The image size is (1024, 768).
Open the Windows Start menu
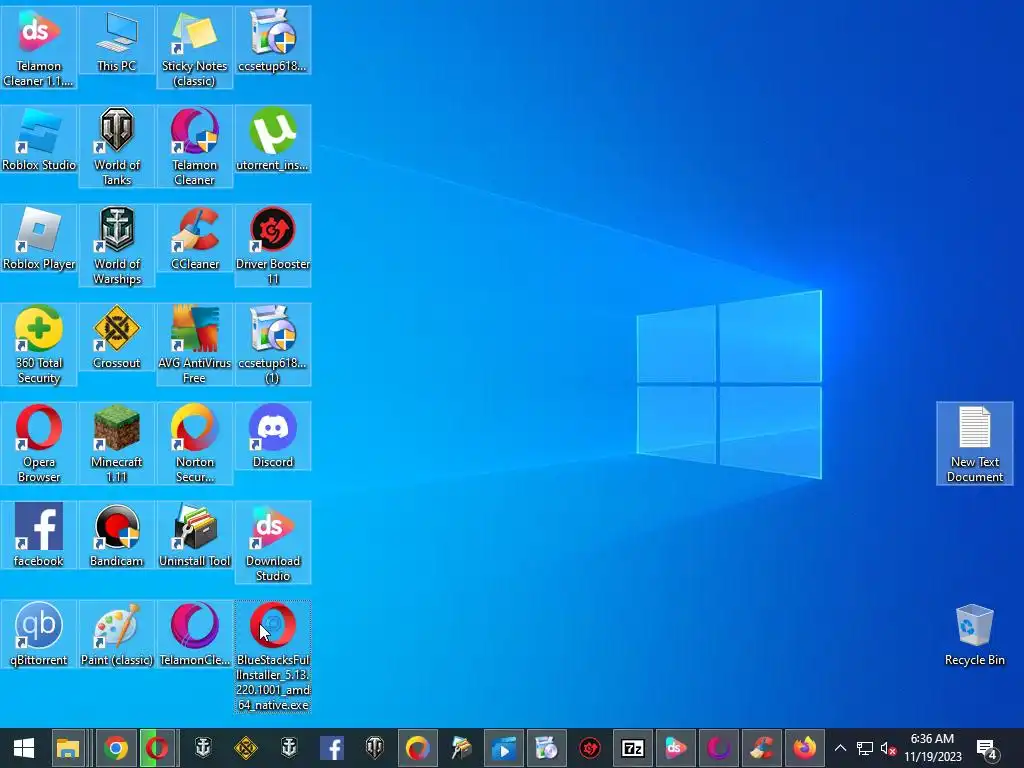24,748
